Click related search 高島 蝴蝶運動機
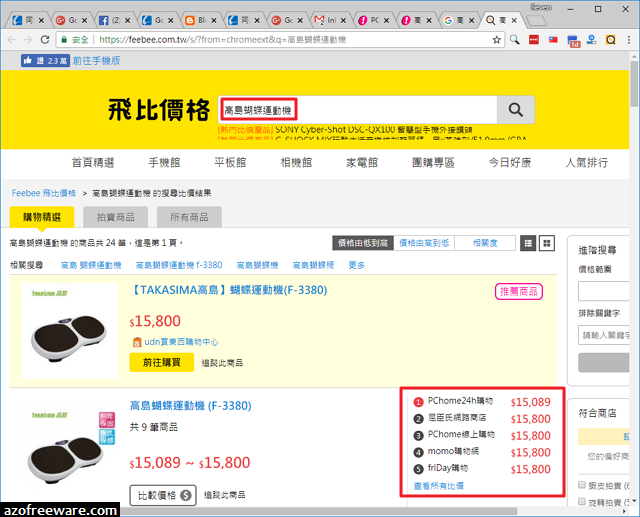 click(x=91, y=265)
